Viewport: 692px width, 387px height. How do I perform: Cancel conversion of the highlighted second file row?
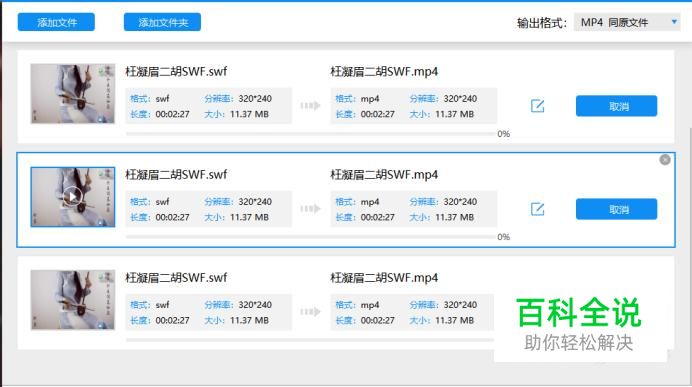[616, 209]
